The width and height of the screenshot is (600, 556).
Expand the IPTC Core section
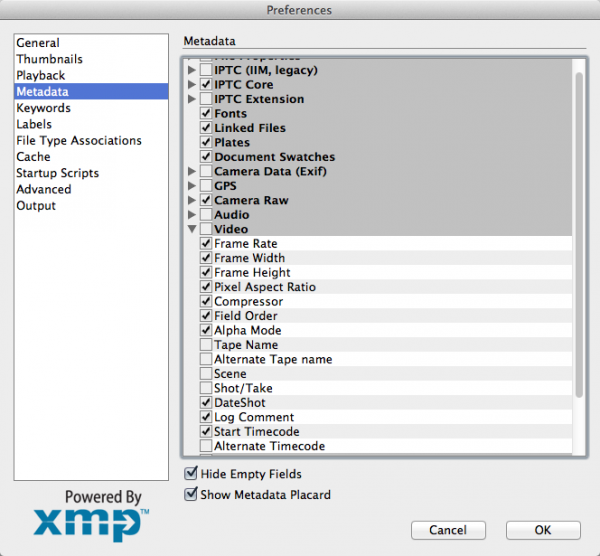point(192,85)
